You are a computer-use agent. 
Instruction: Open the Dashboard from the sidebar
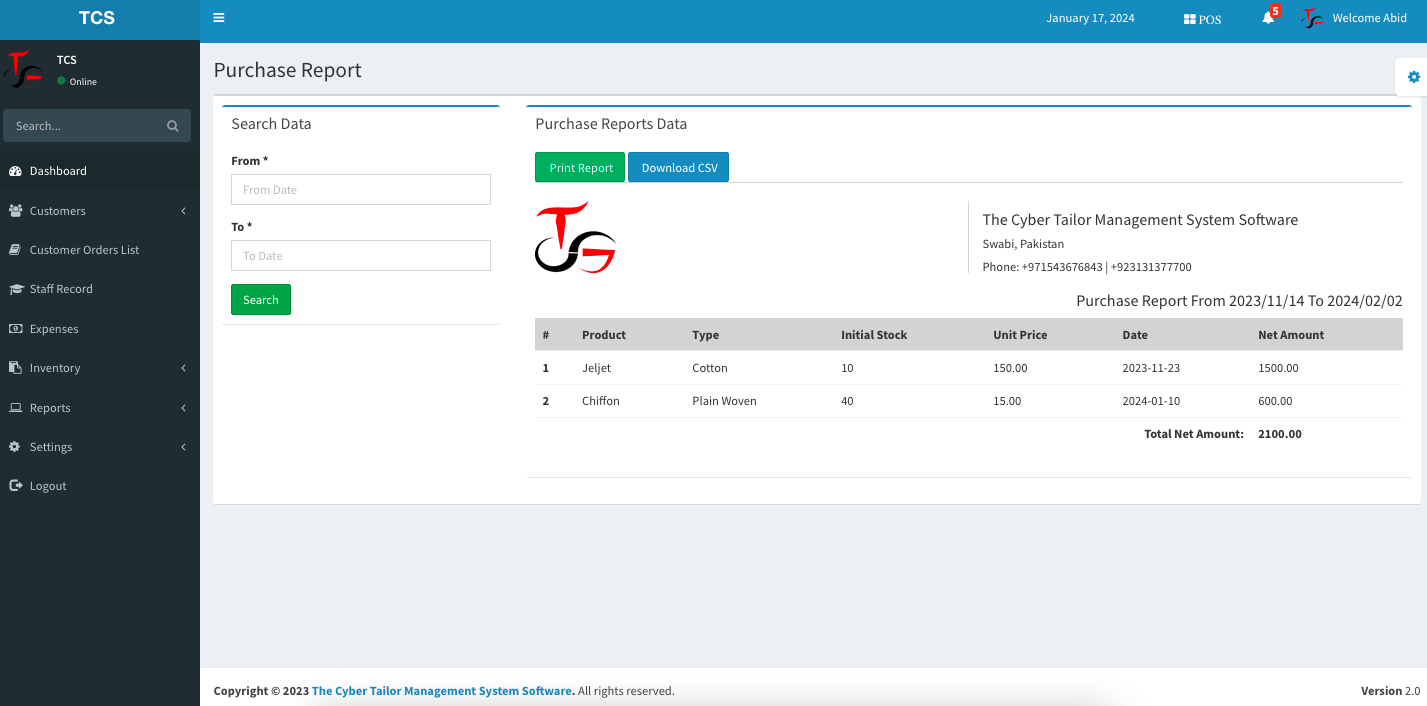(57, 170)
